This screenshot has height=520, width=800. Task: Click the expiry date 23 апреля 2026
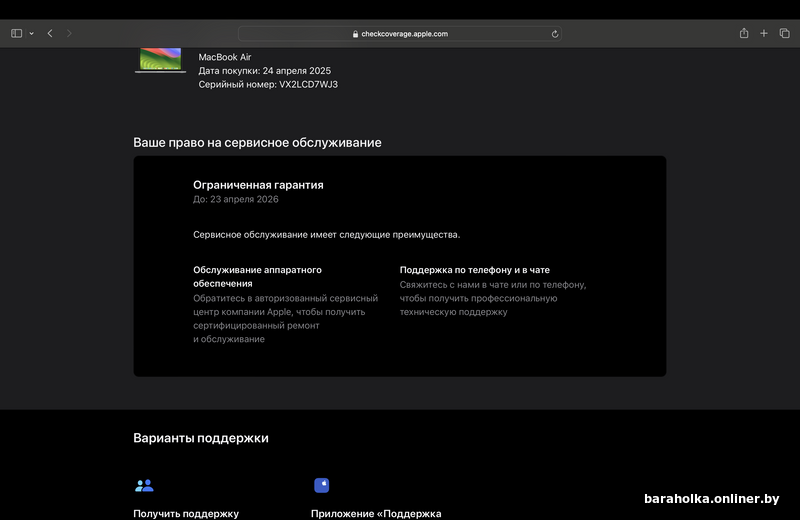pos(244,199)
